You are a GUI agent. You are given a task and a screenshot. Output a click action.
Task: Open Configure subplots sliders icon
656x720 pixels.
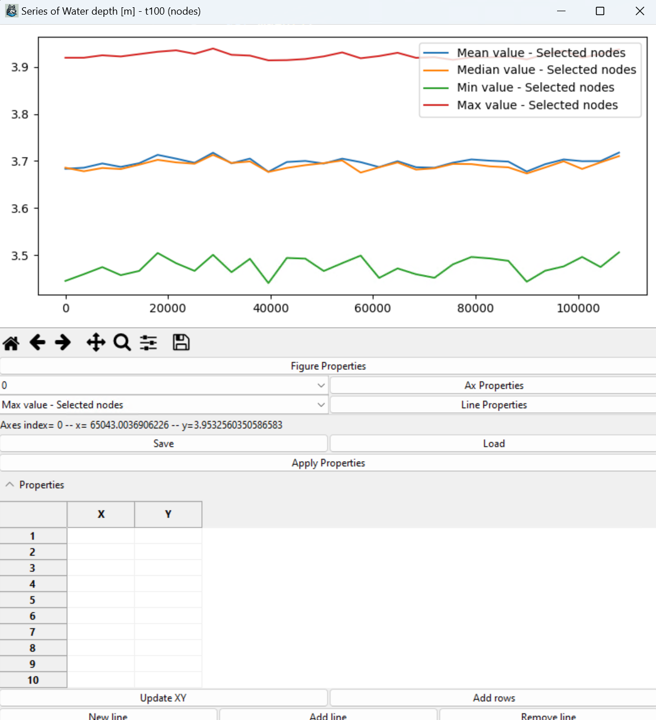tap(149, 343)
